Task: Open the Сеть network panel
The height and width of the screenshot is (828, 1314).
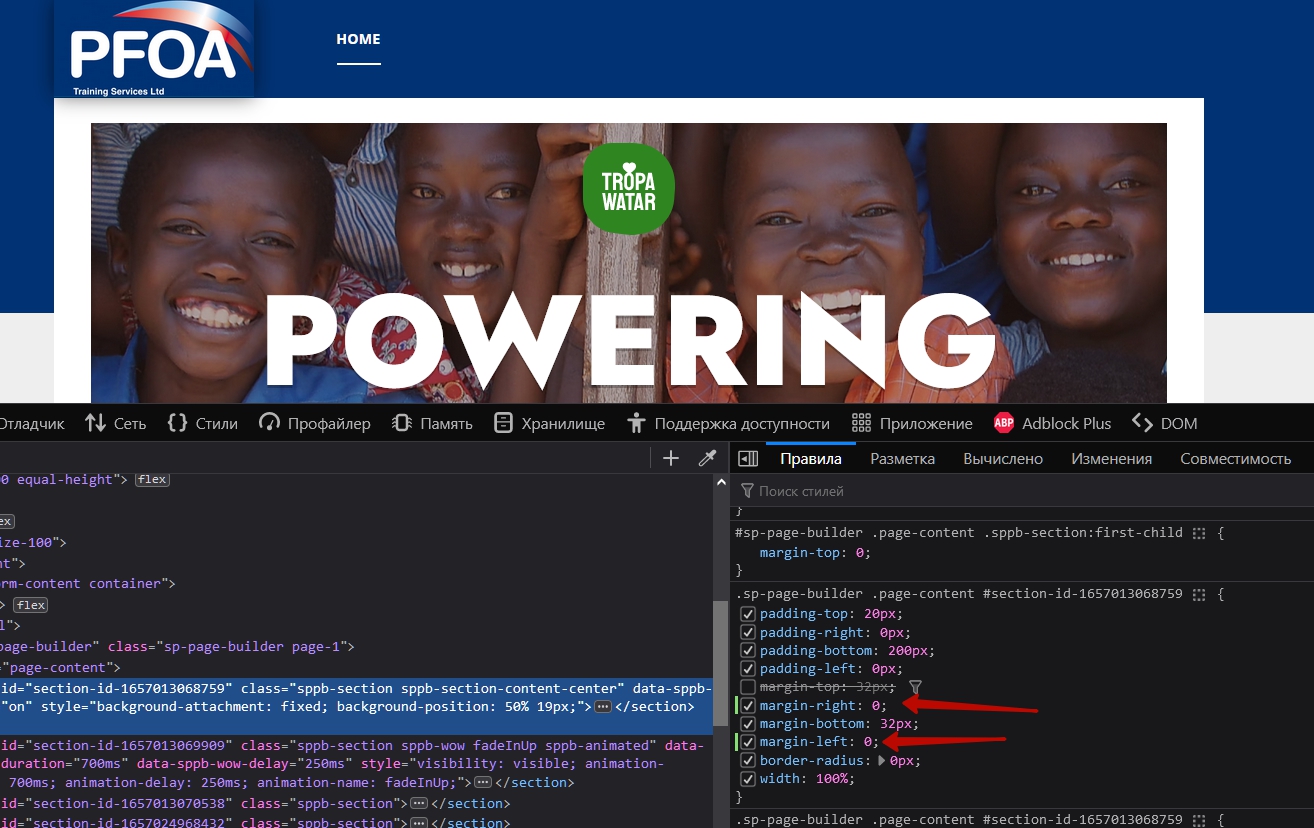Action: [116, 424]
